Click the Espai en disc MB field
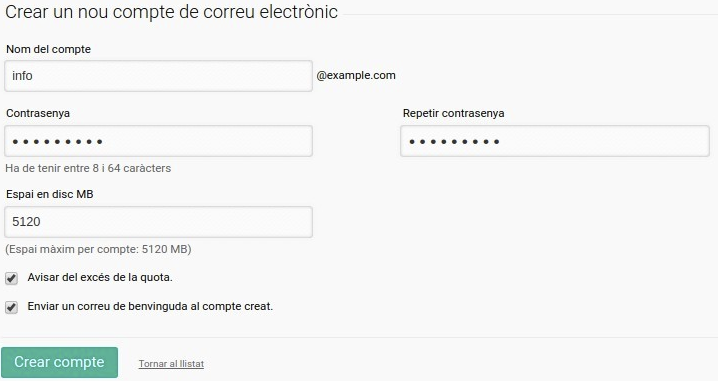 pos(158,222)
